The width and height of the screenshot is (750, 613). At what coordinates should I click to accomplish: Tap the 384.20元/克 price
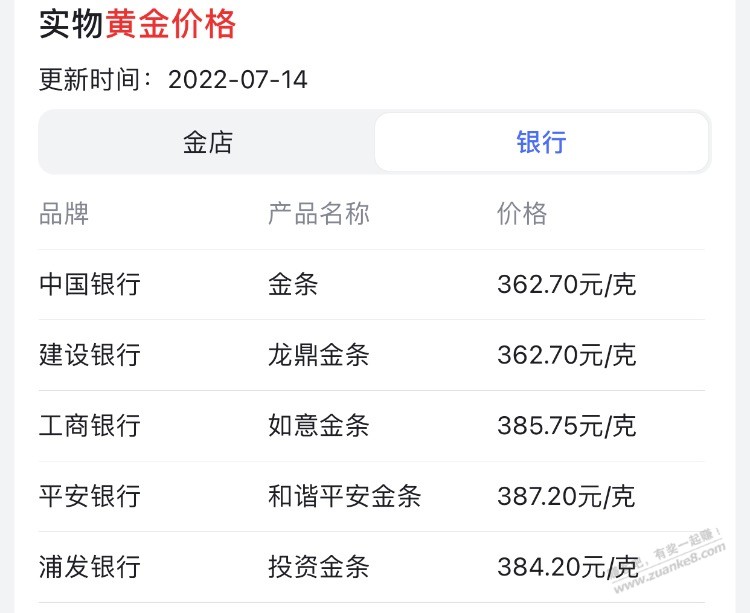[x=568, y=567]
